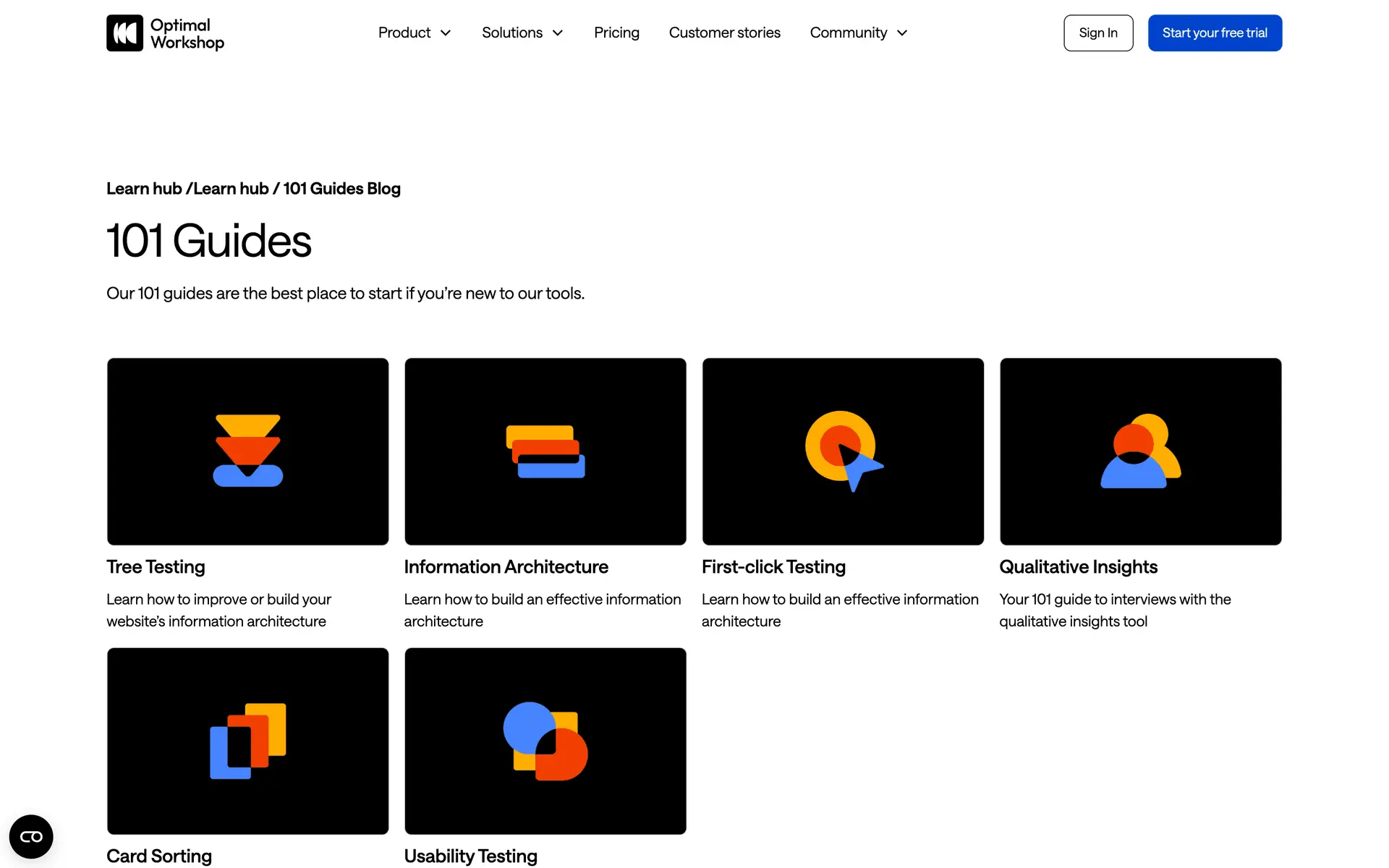This screenshot has height=868, width=1389.
Task: Expand the Product dropdown menu
Action: [x=415, y=33]
